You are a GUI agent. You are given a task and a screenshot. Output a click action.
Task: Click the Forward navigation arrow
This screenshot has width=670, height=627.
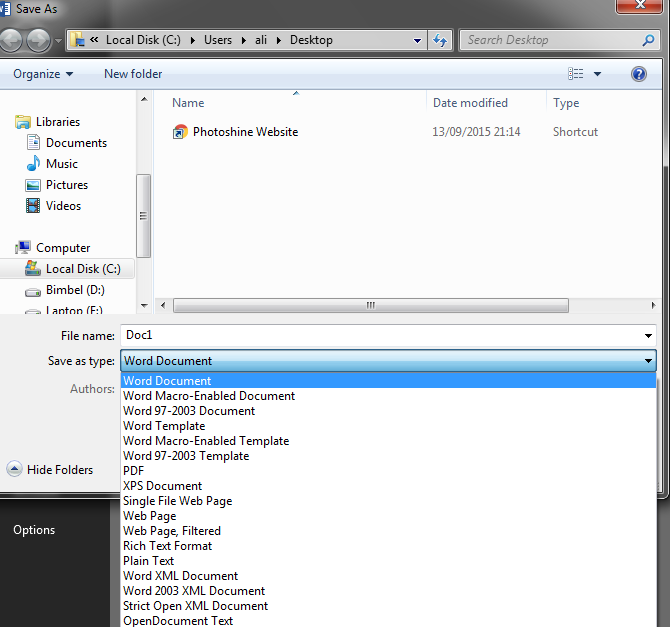click(38, 40)
